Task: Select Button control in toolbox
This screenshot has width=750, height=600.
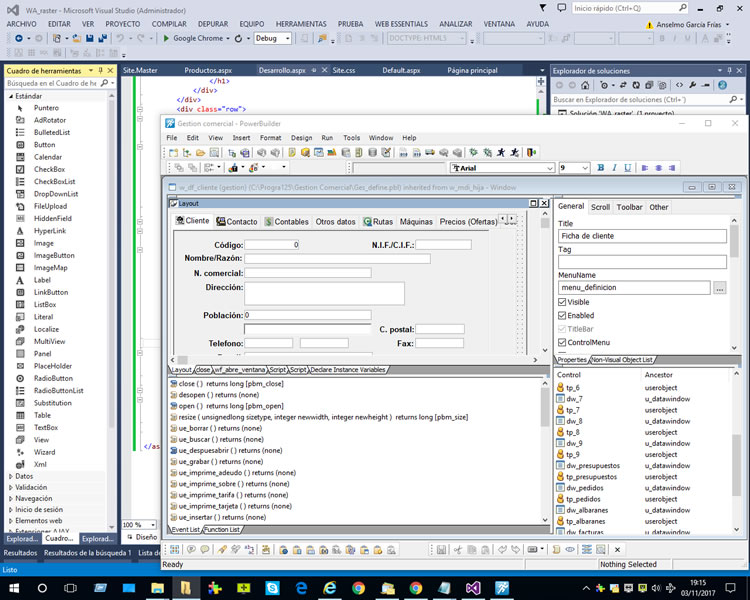Action: point(44,144)
